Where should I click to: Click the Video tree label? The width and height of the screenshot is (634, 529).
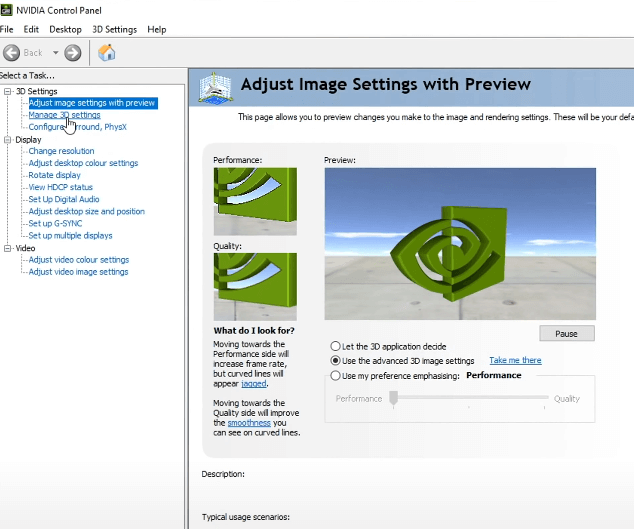25,248
